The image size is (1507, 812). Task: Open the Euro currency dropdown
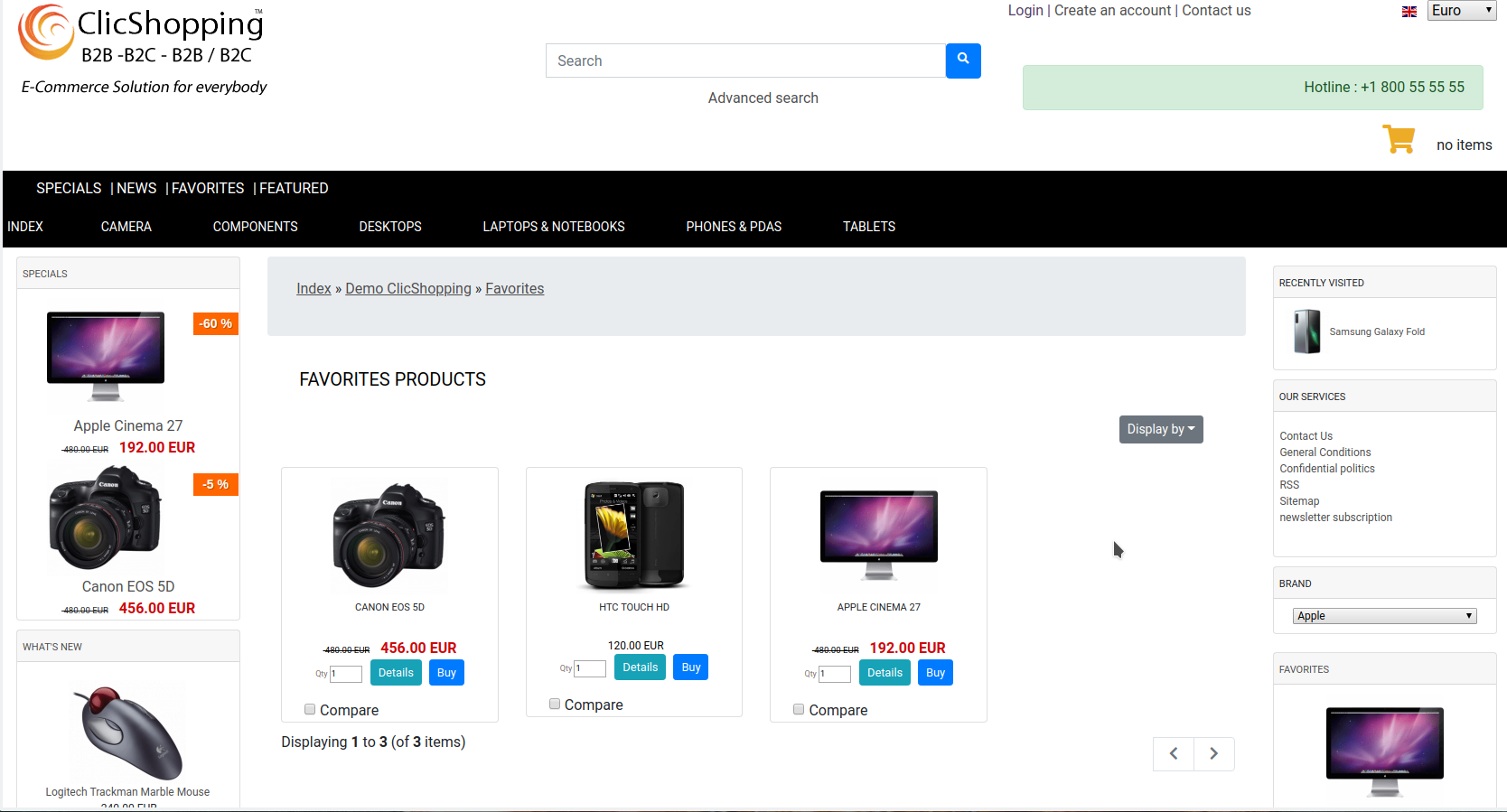[1462, 10]
